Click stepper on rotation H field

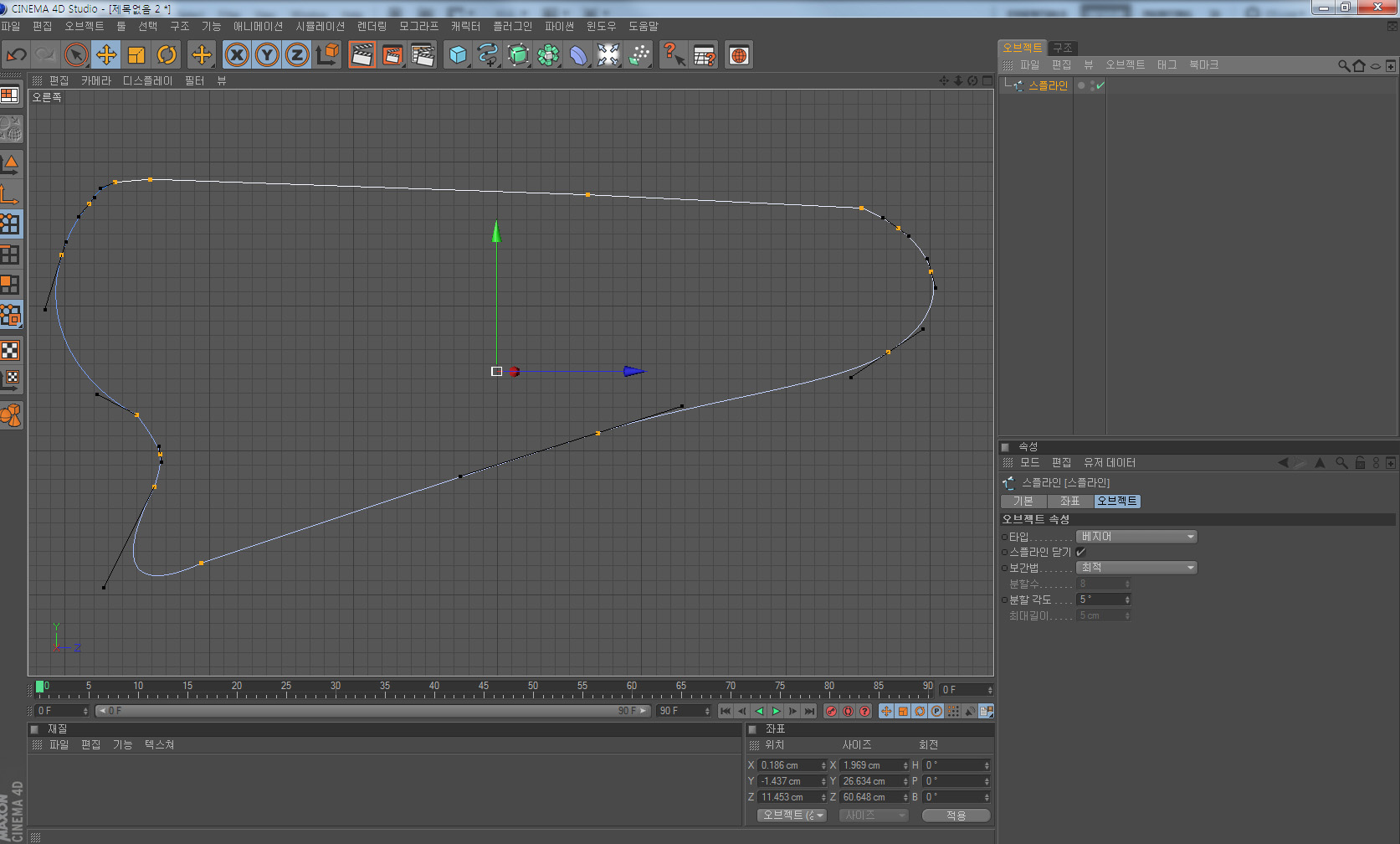coord(987,765)
